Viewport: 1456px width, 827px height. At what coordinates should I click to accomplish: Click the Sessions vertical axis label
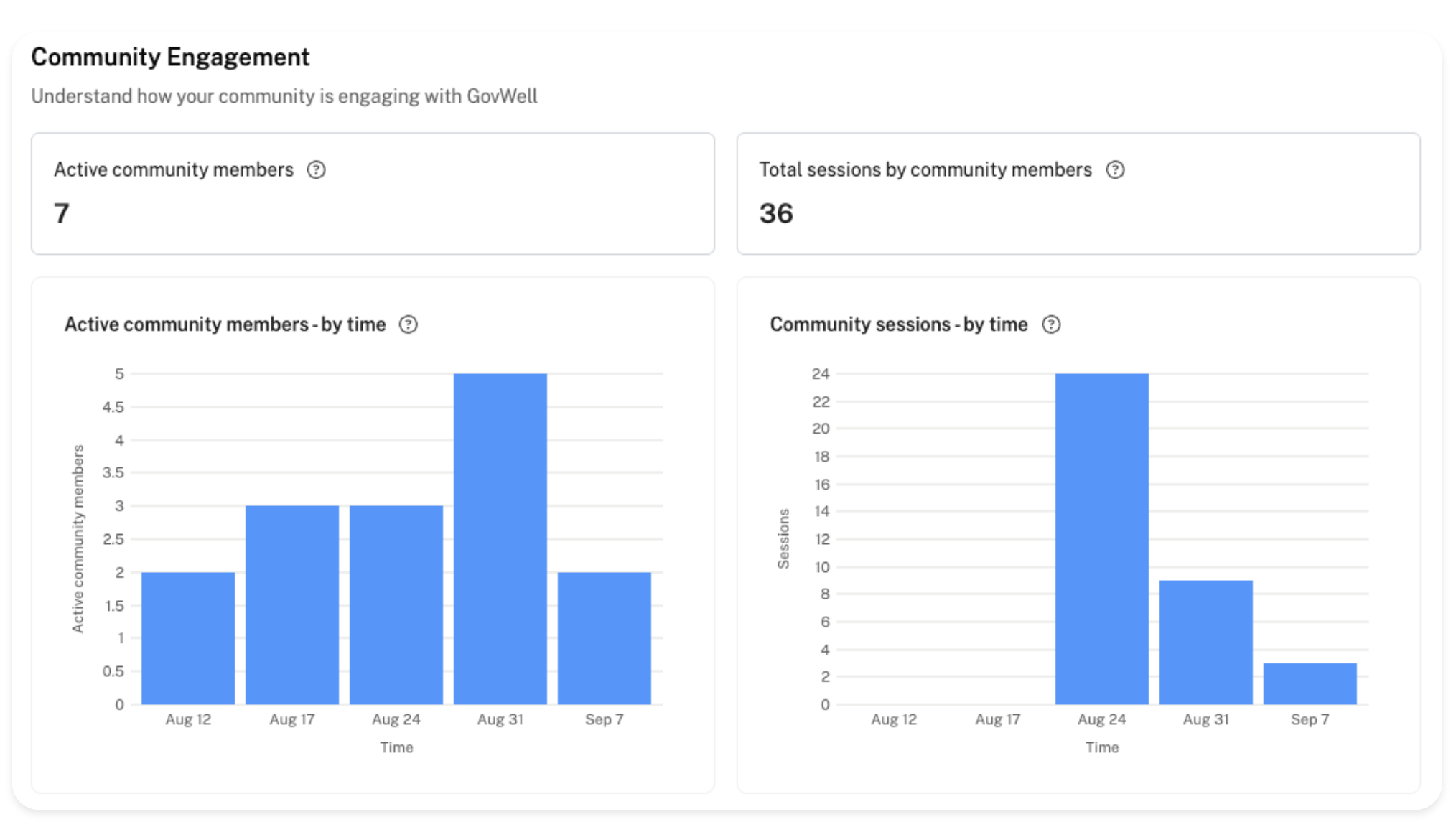[783, 538]
